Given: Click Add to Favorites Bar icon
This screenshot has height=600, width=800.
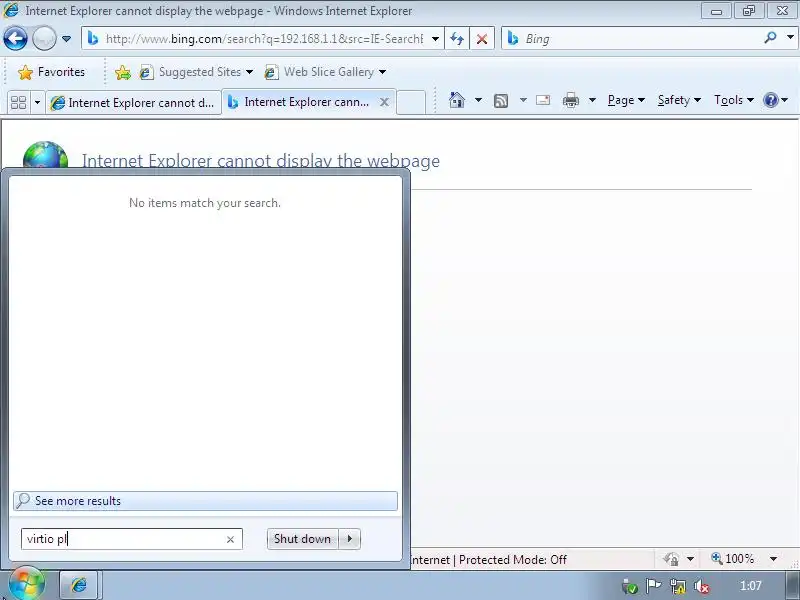Looking at the screenshot, I should [122, 72].
